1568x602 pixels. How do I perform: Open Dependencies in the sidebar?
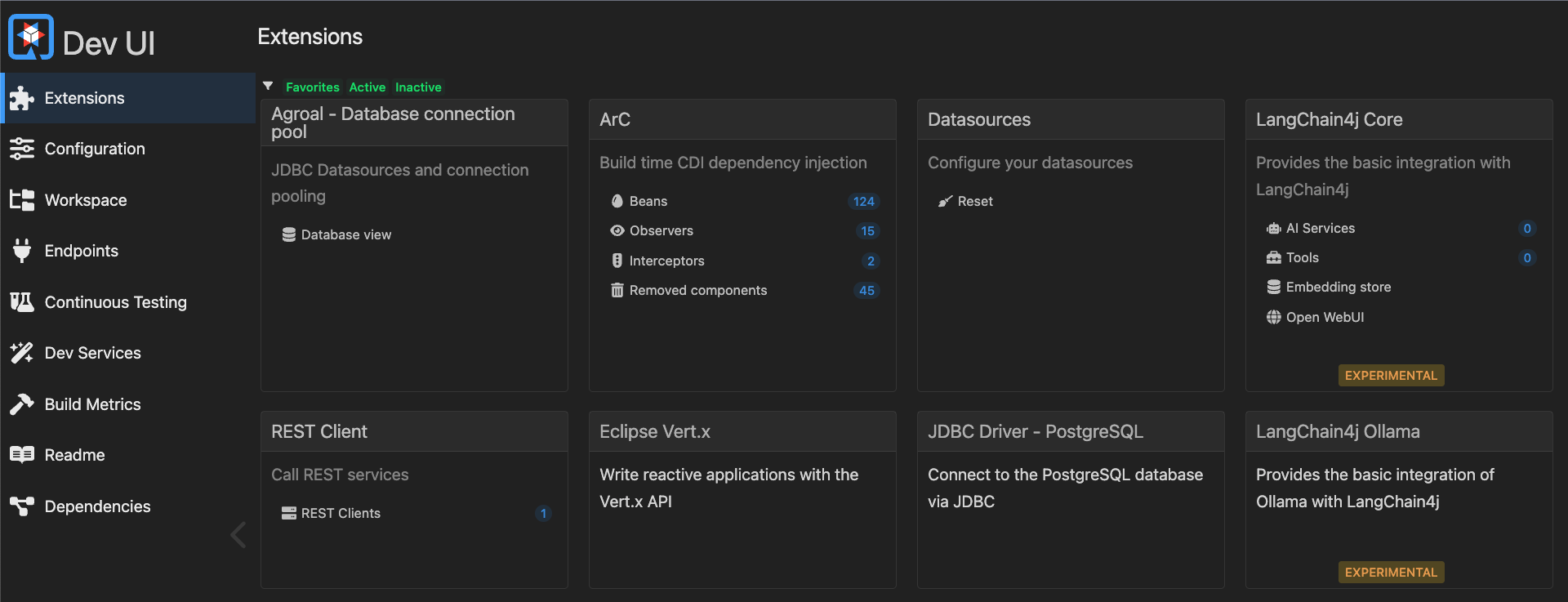click(129, 506)
